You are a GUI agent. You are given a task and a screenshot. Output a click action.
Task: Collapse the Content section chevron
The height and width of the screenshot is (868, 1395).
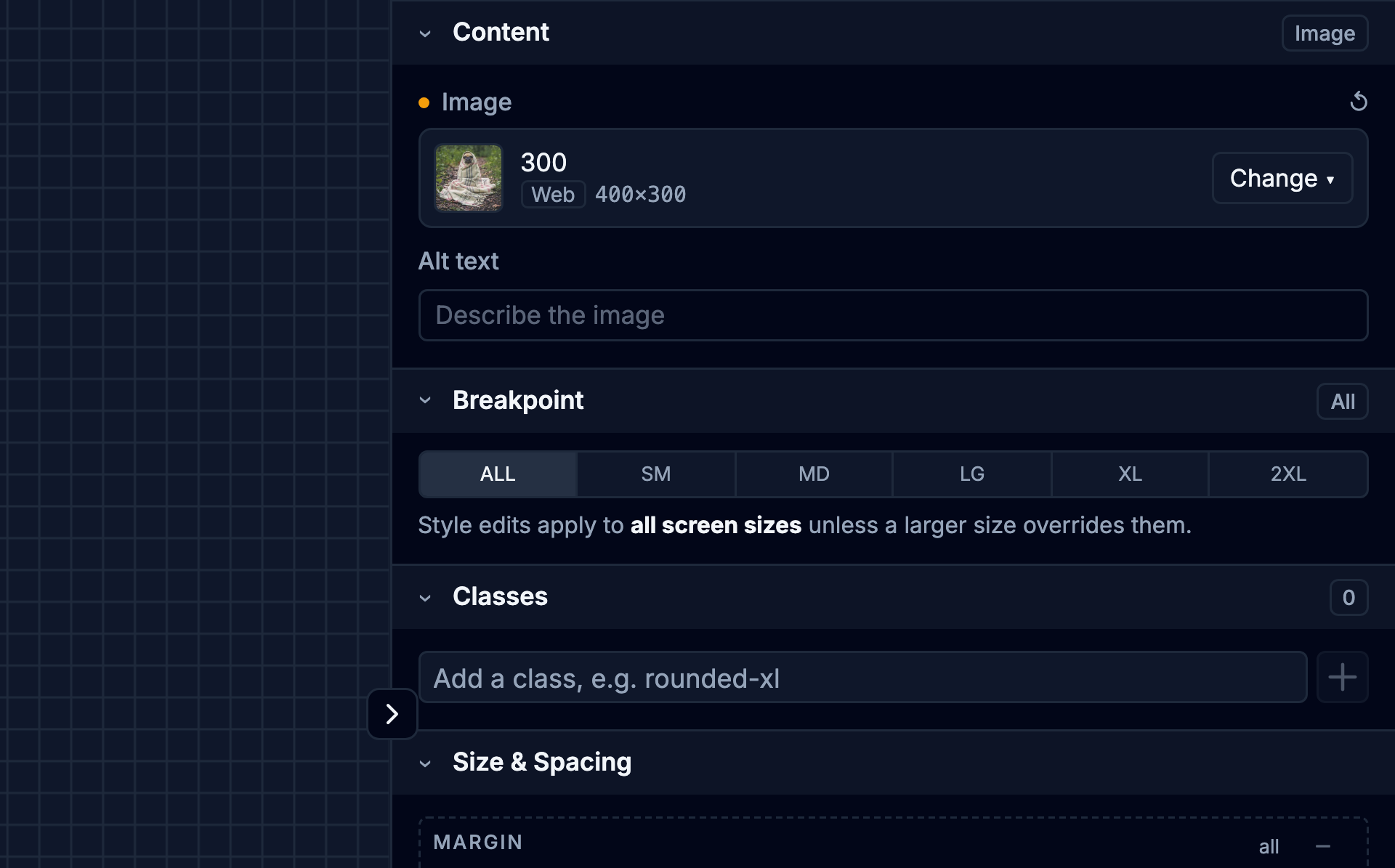pos(425,33)
